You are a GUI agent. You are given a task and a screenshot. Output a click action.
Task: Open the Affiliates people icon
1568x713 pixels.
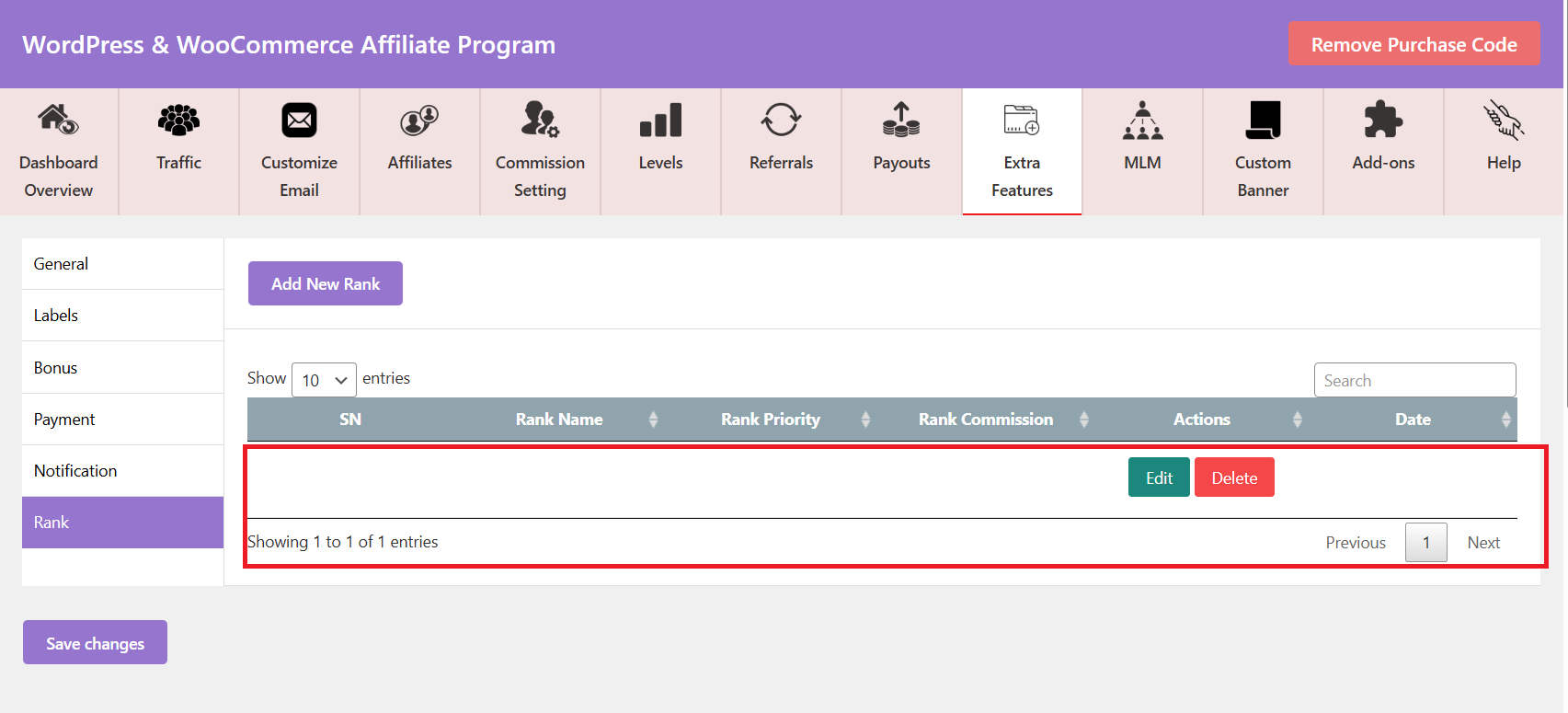[419, 120]
